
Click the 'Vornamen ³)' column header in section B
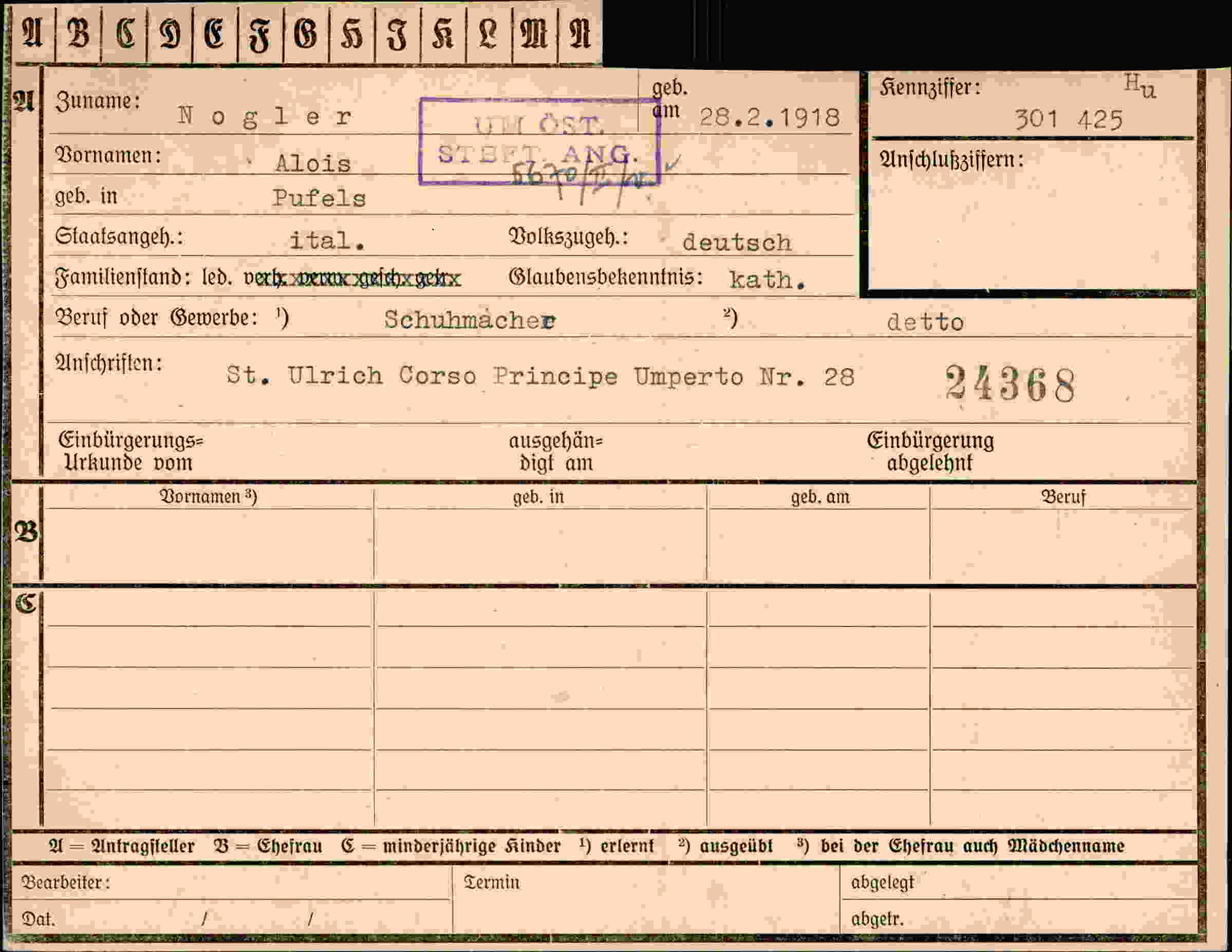point(208,496)
